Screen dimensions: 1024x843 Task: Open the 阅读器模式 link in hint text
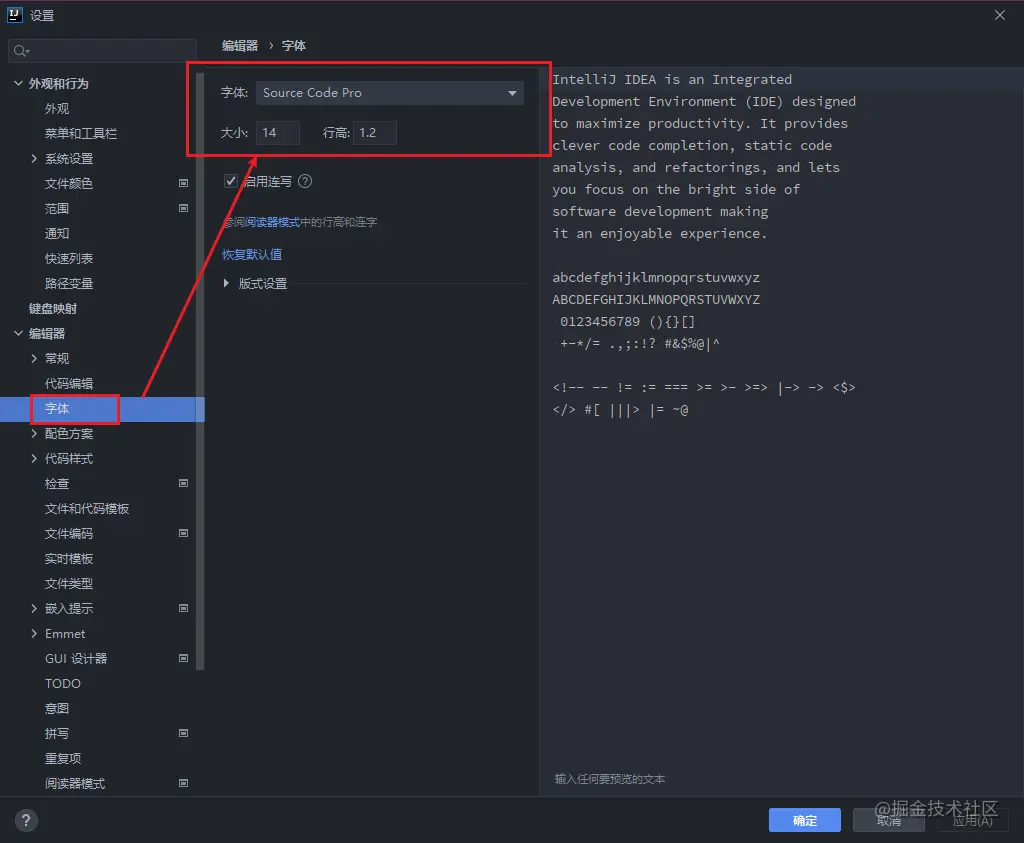pos(273,222)
